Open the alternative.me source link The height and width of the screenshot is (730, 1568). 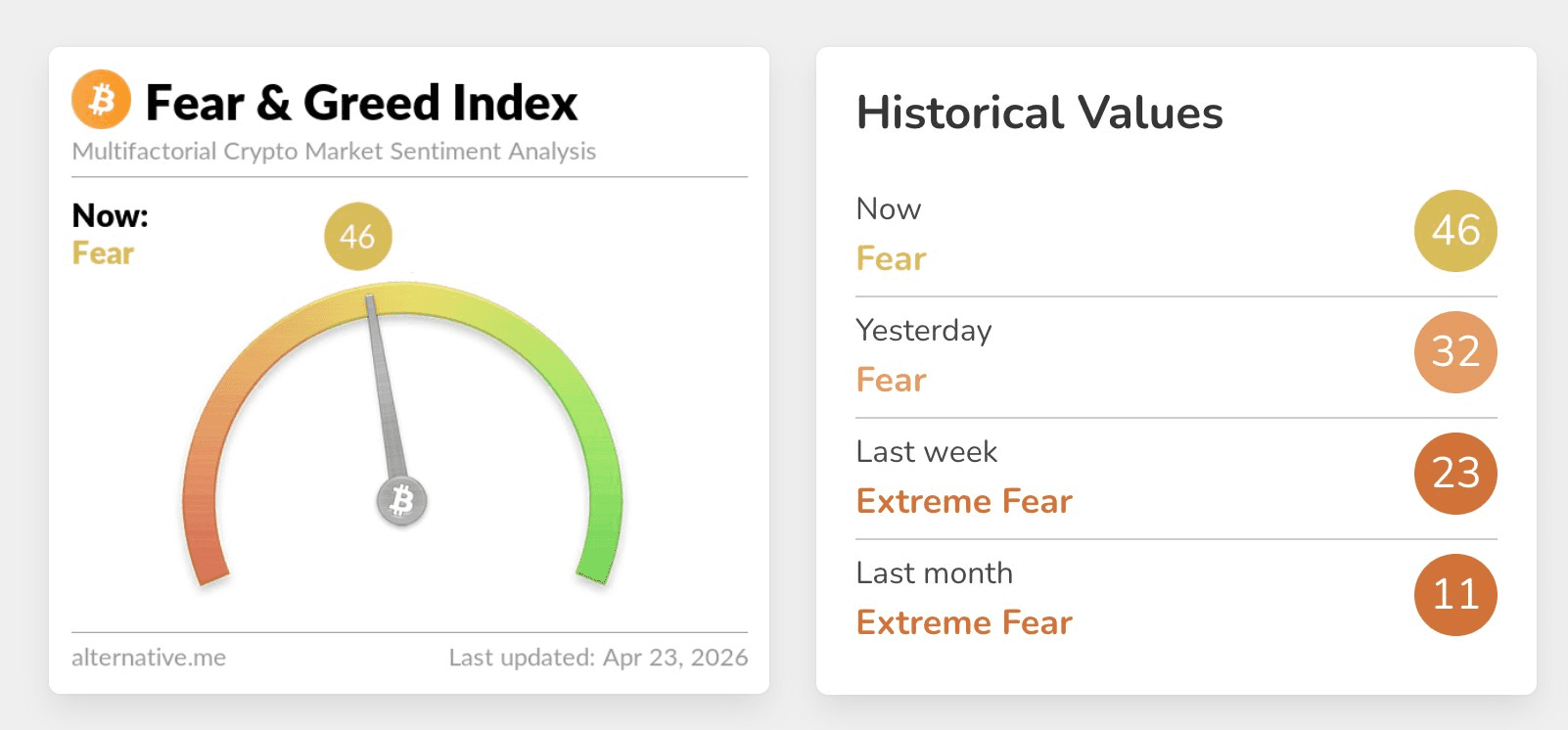pyautogui.click(x=149, y=658)
